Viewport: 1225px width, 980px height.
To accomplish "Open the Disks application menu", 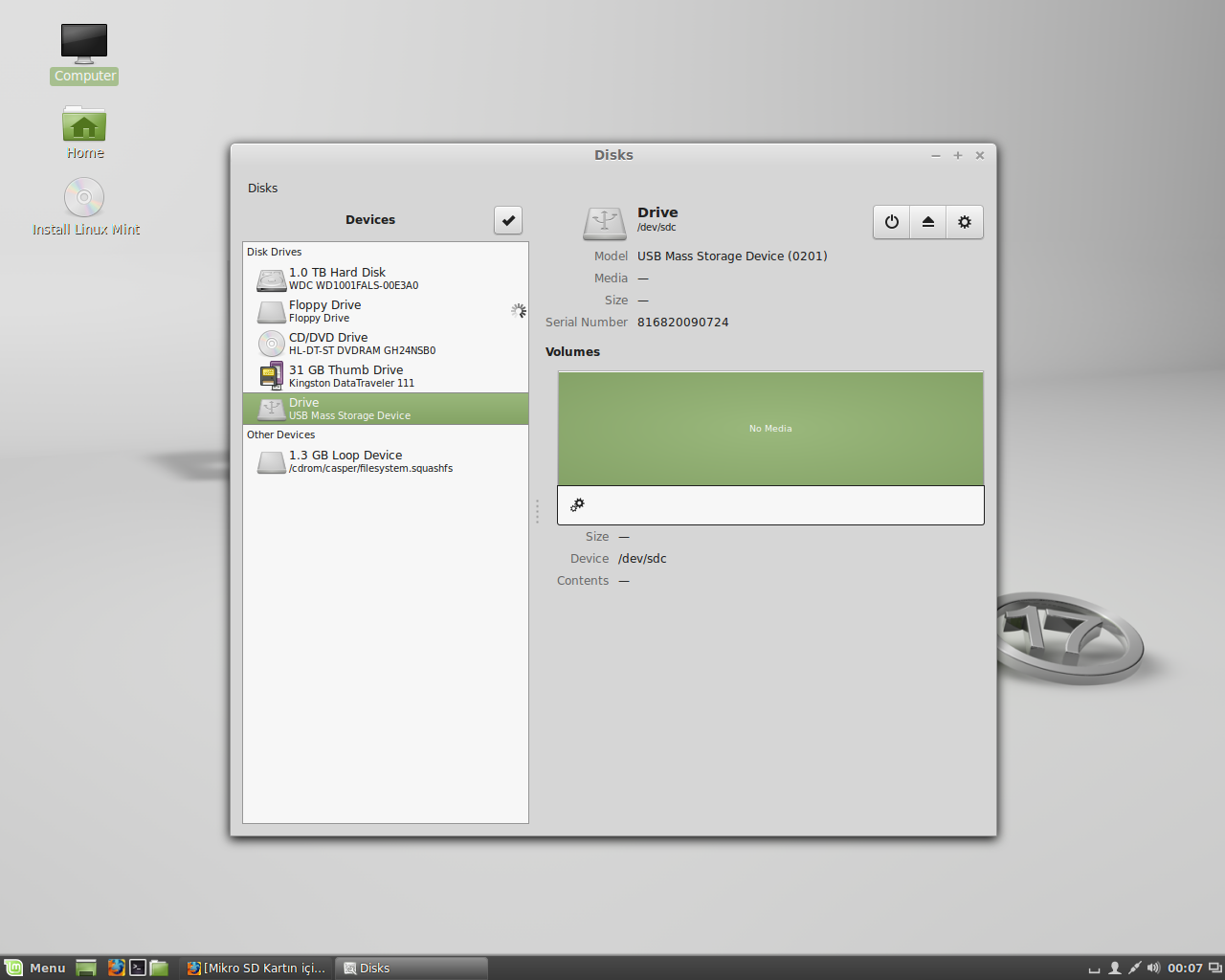I will (262, 188).
